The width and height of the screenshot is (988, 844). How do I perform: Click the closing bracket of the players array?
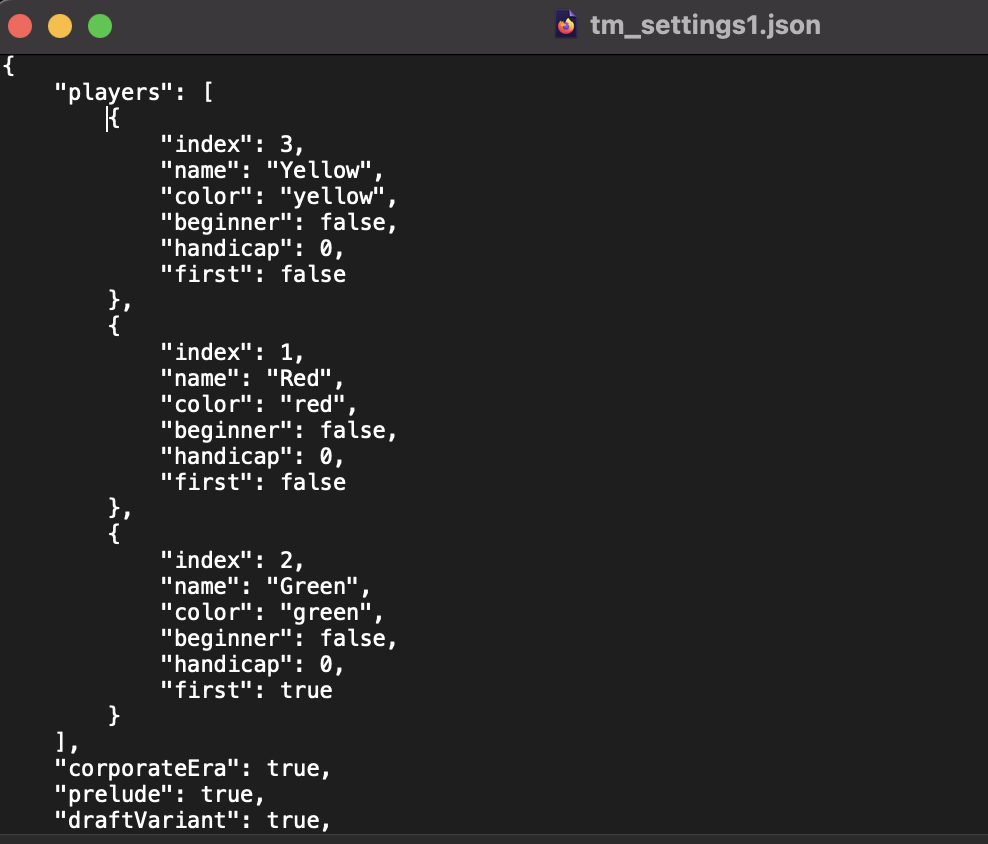point(60,742)
